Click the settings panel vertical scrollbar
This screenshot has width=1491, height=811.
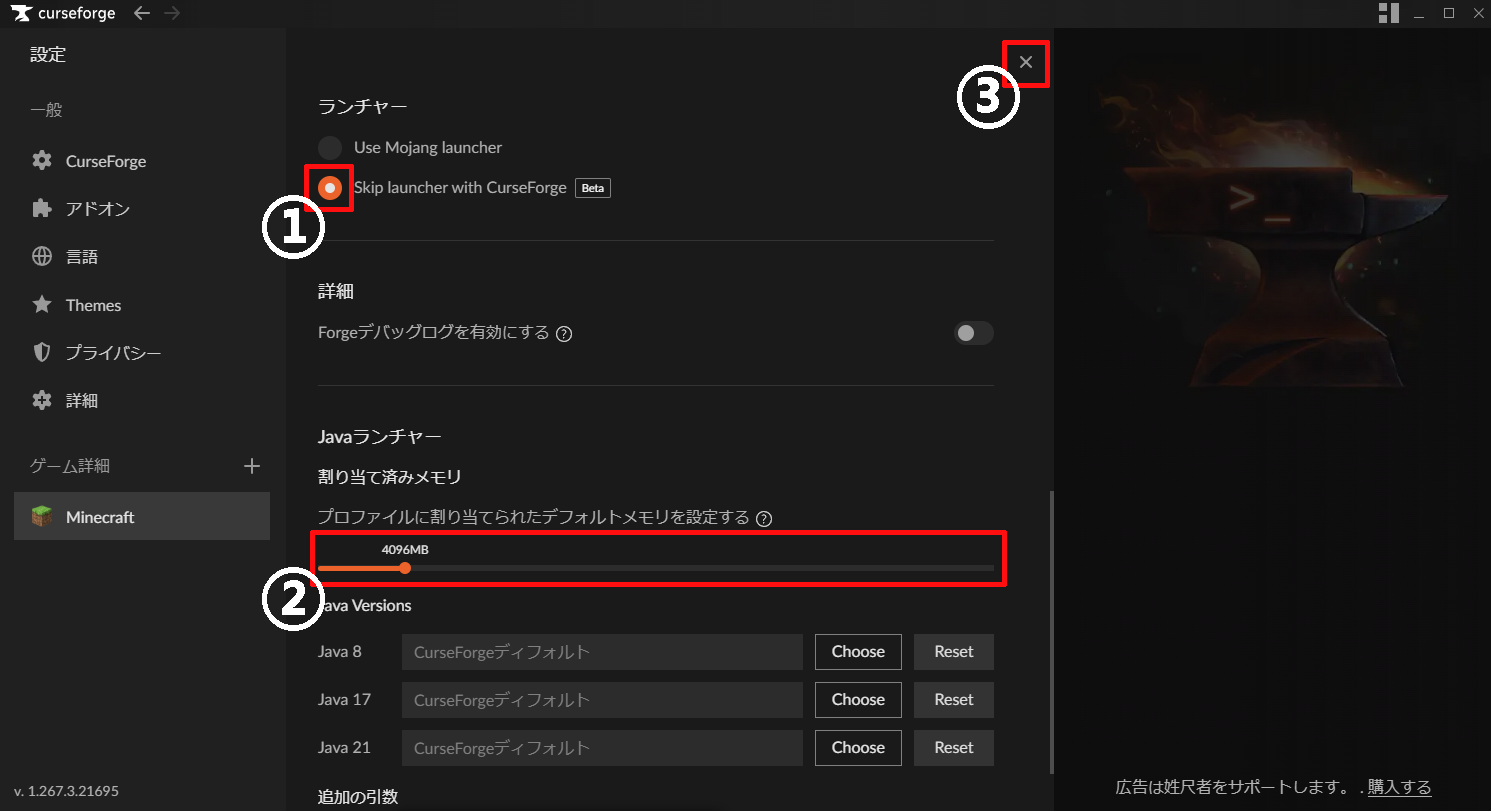click(x=1050, y=632)
